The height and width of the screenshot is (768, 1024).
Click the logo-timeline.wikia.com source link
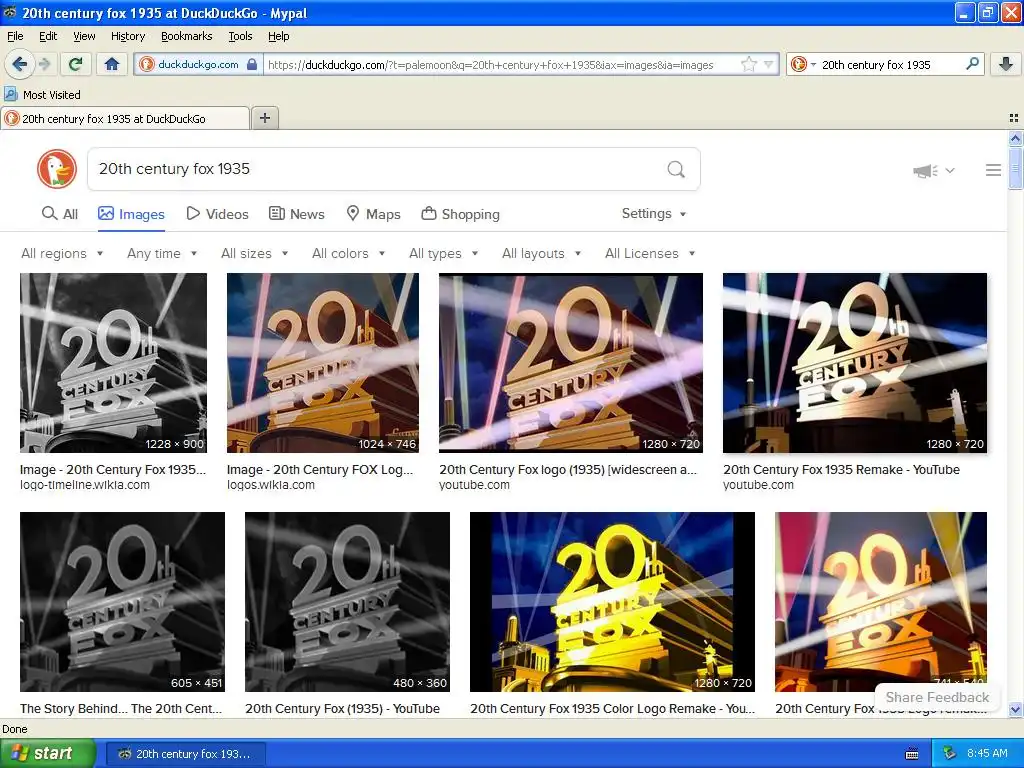click(x=85, y=485)
